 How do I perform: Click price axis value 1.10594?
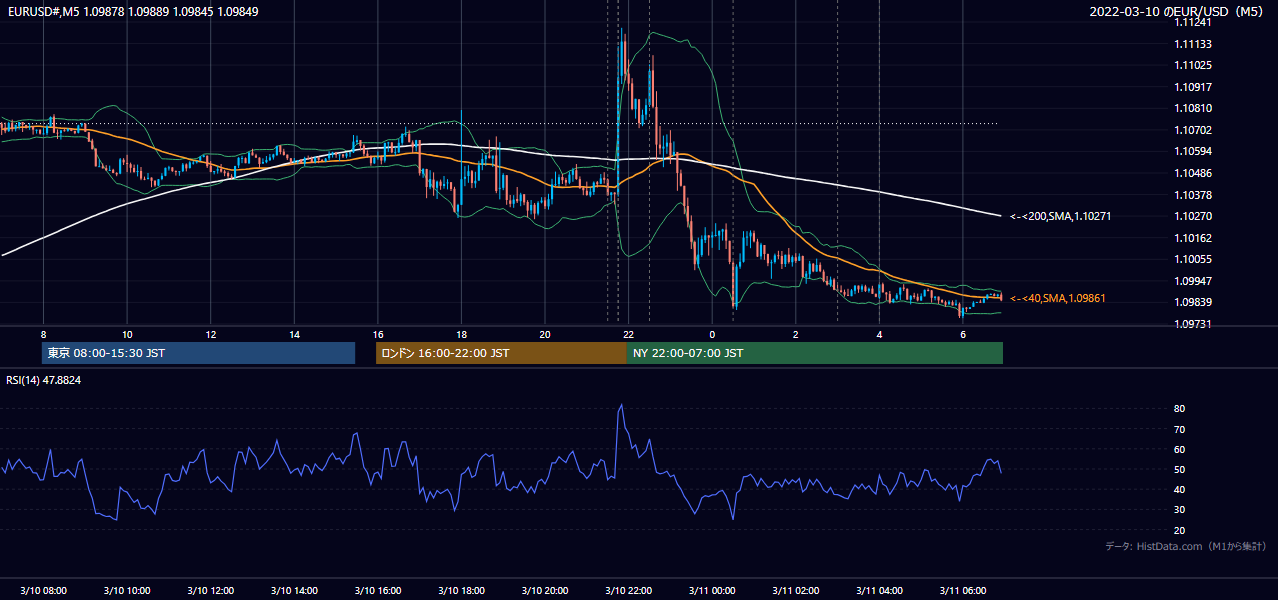pyautogui.click(x=1192, y=151)
